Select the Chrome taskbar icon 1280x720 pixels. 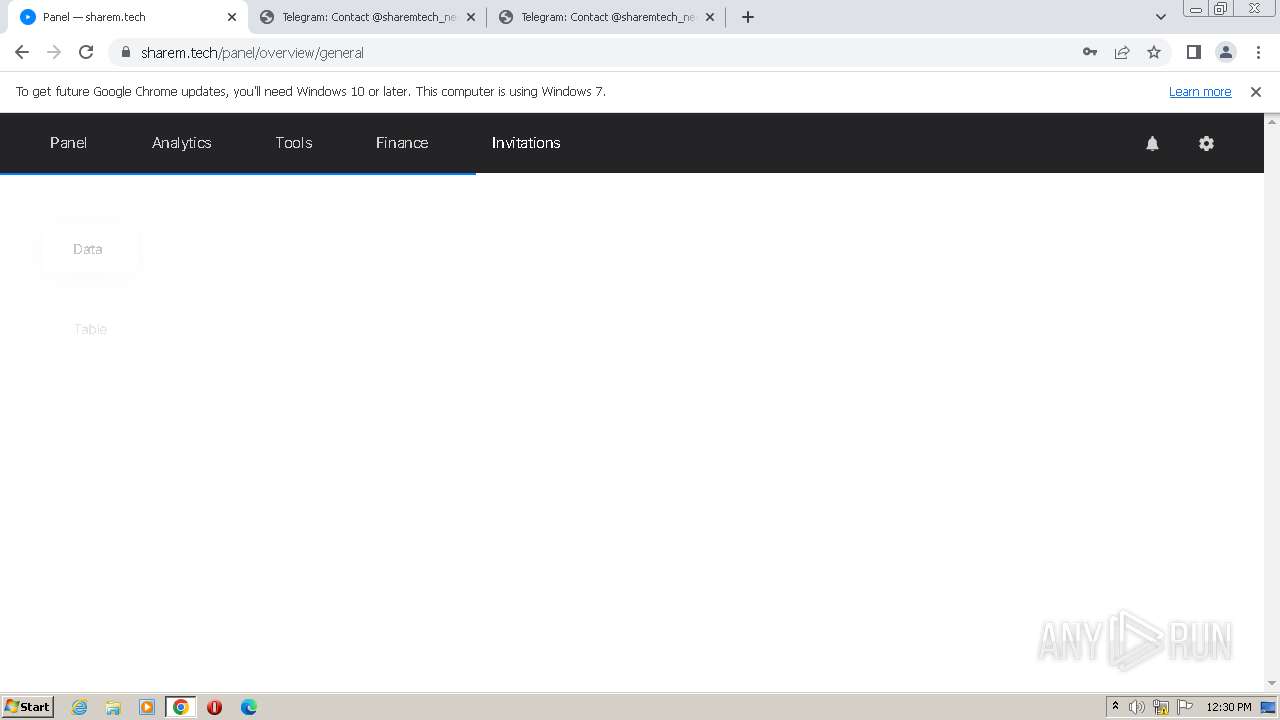tap(181, 707)
